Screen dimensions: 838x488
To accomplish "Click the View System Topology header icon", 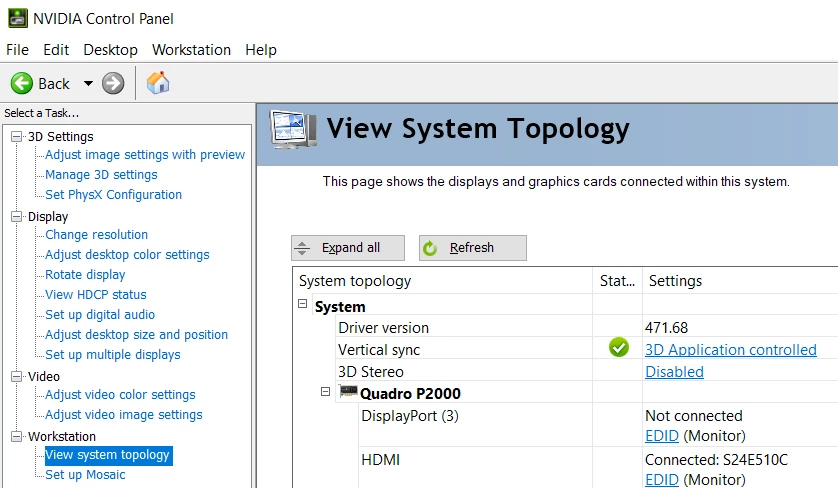I will (293, 129).
